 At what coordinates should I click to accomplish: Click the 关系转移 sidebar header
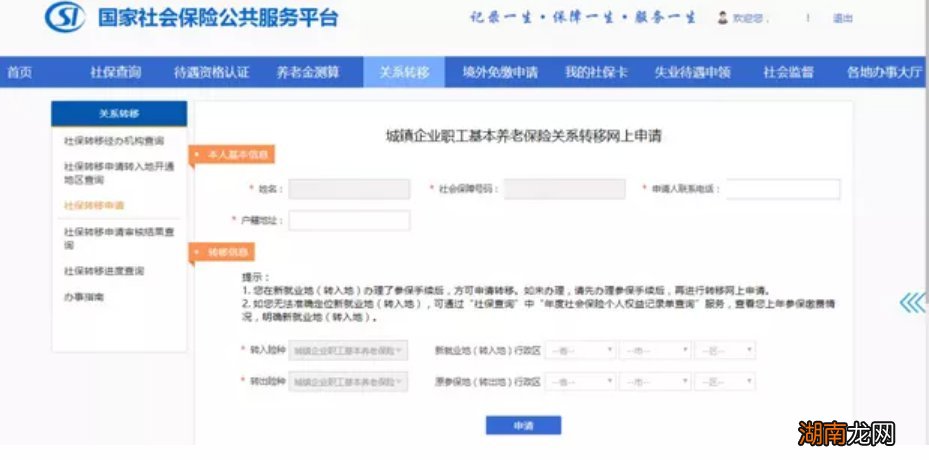click(x=119, y=114)
